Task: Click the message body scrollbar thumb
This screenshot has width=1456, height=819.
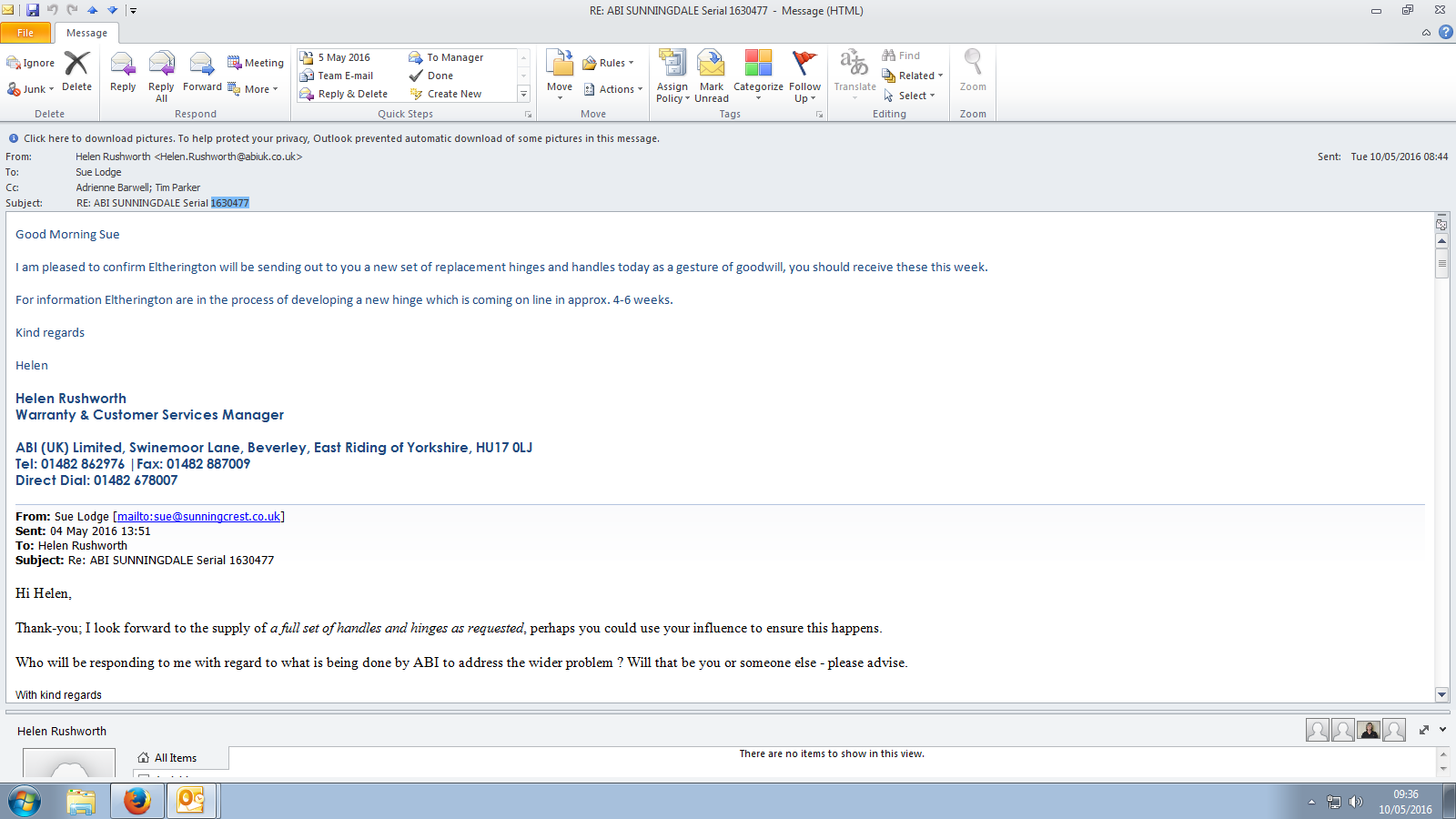Action: click(1441, 264)
